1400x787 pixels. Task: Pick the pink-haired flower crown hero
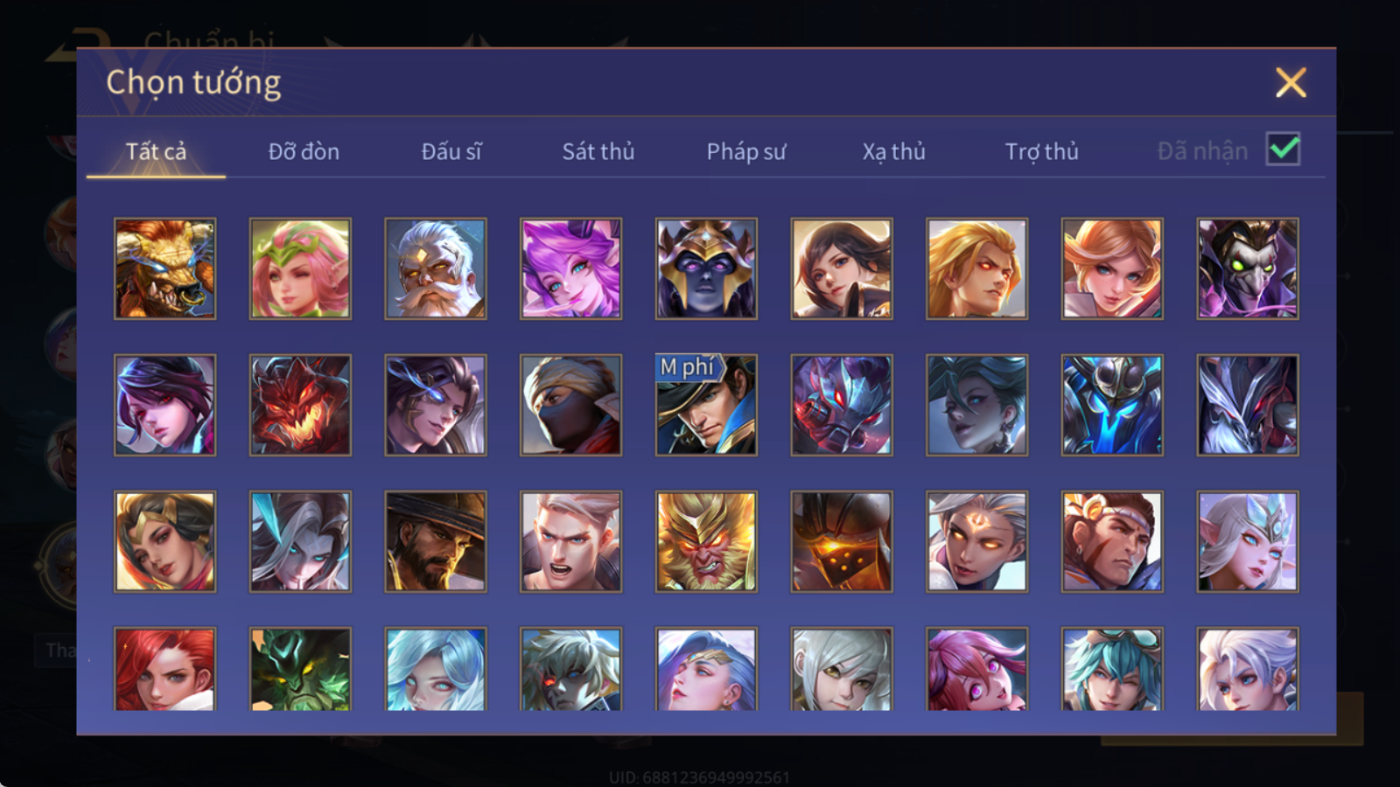pyautogui.click(x=300, y=269)
